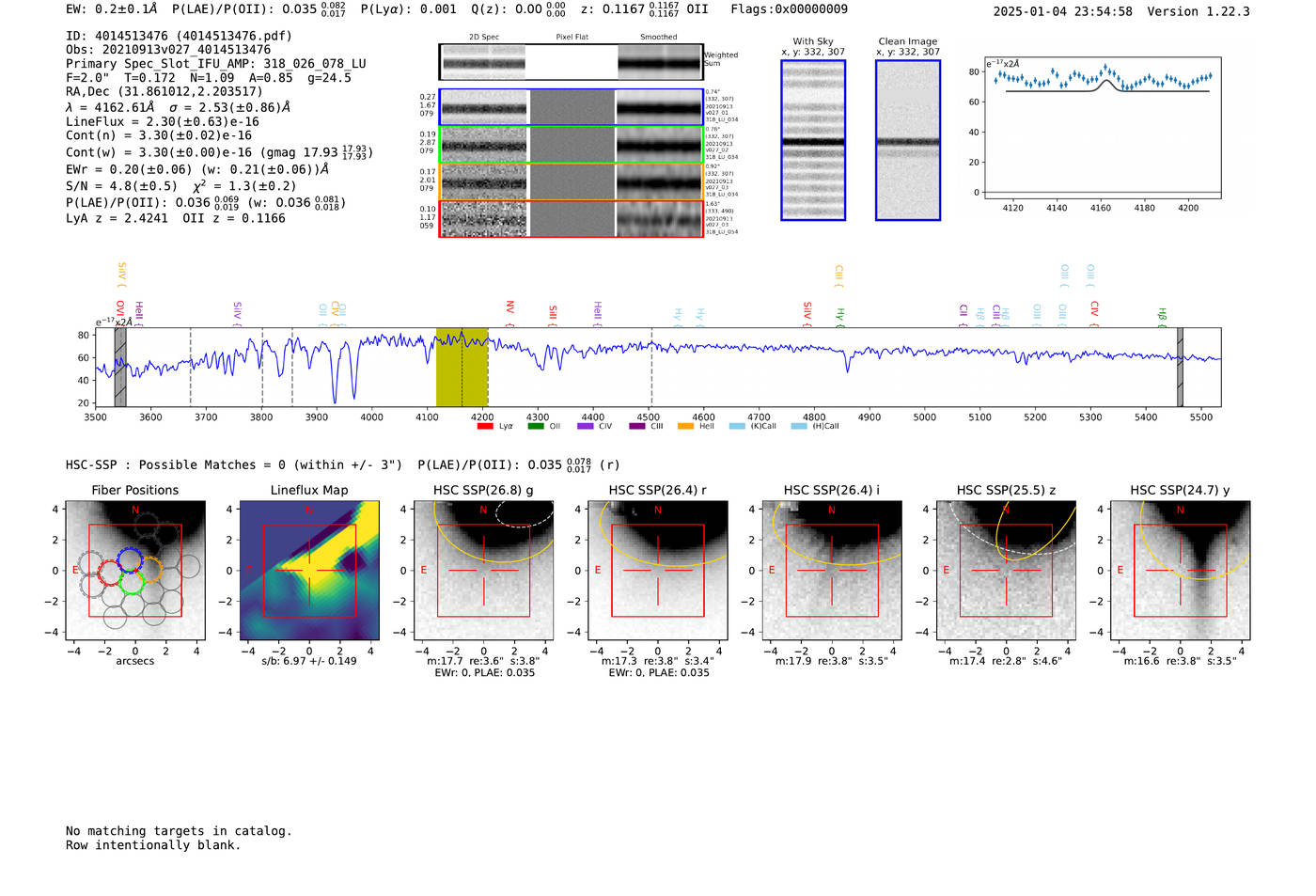Click the orange HeII legend swatch
1316x896 pixels.
[685, 426]
